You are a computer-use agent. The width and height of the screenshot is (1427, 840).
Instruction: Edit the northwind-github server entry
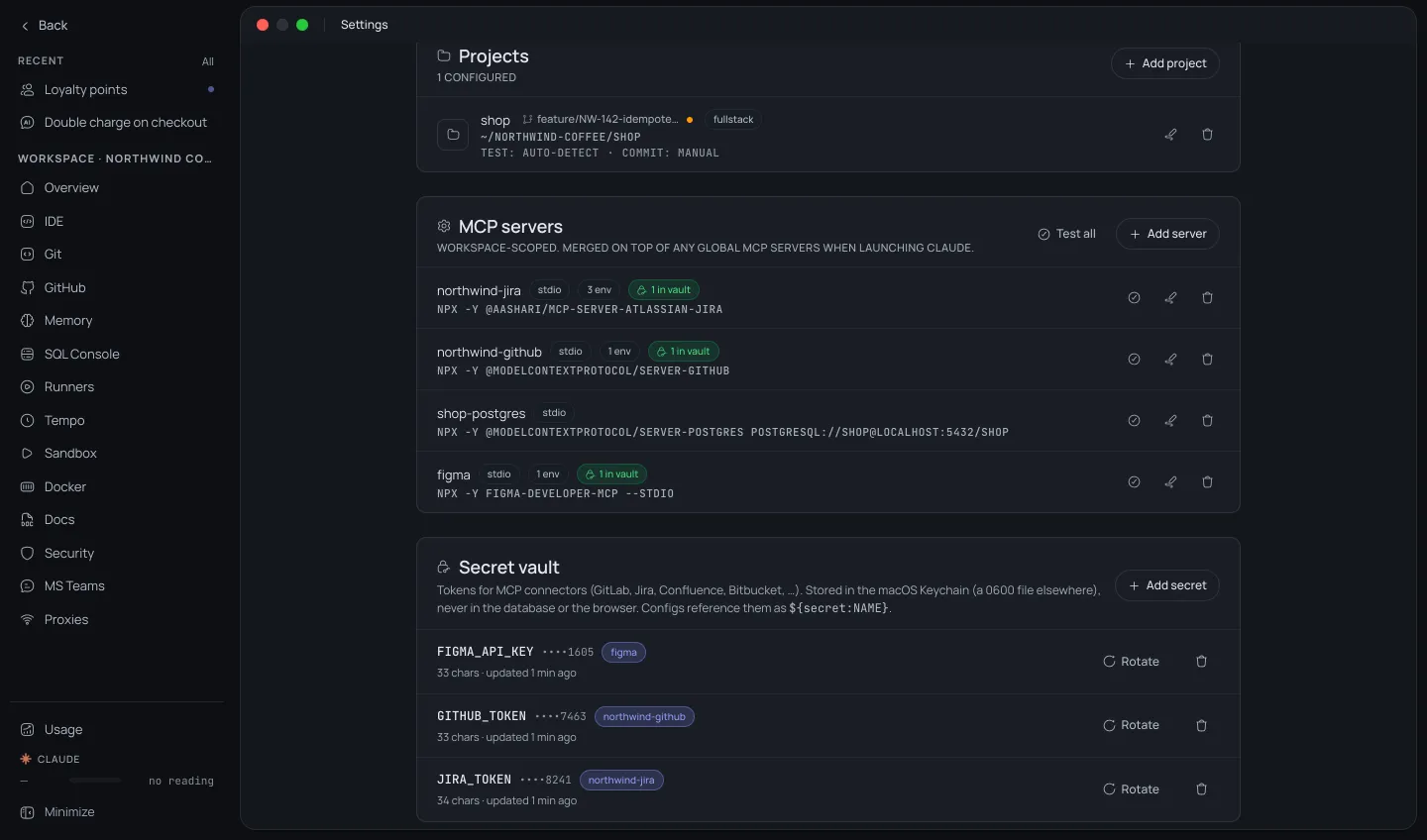pos(1170,360)
